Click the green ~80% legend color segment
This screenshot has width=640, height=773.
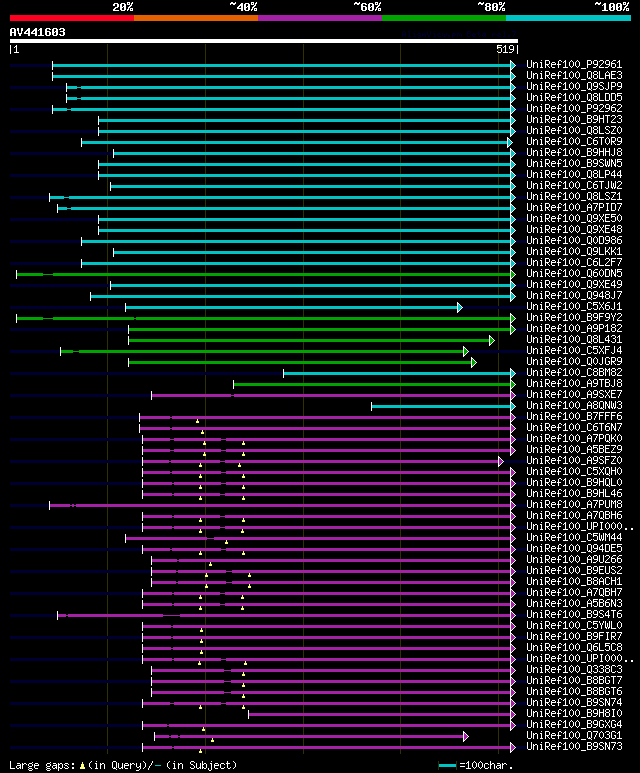coord(444,18)
